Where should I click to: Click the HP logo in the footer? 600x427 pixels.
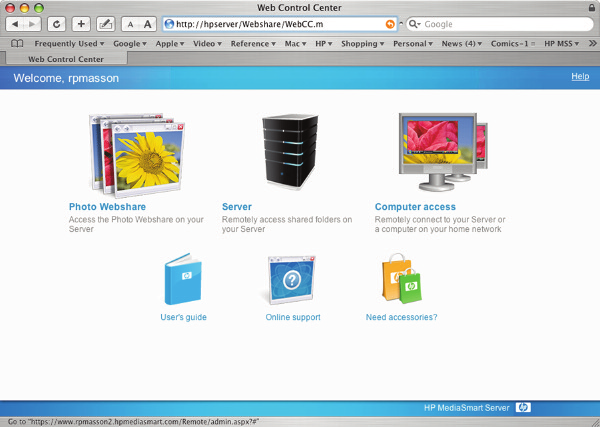pyautogui.click(x=523, y=407)
